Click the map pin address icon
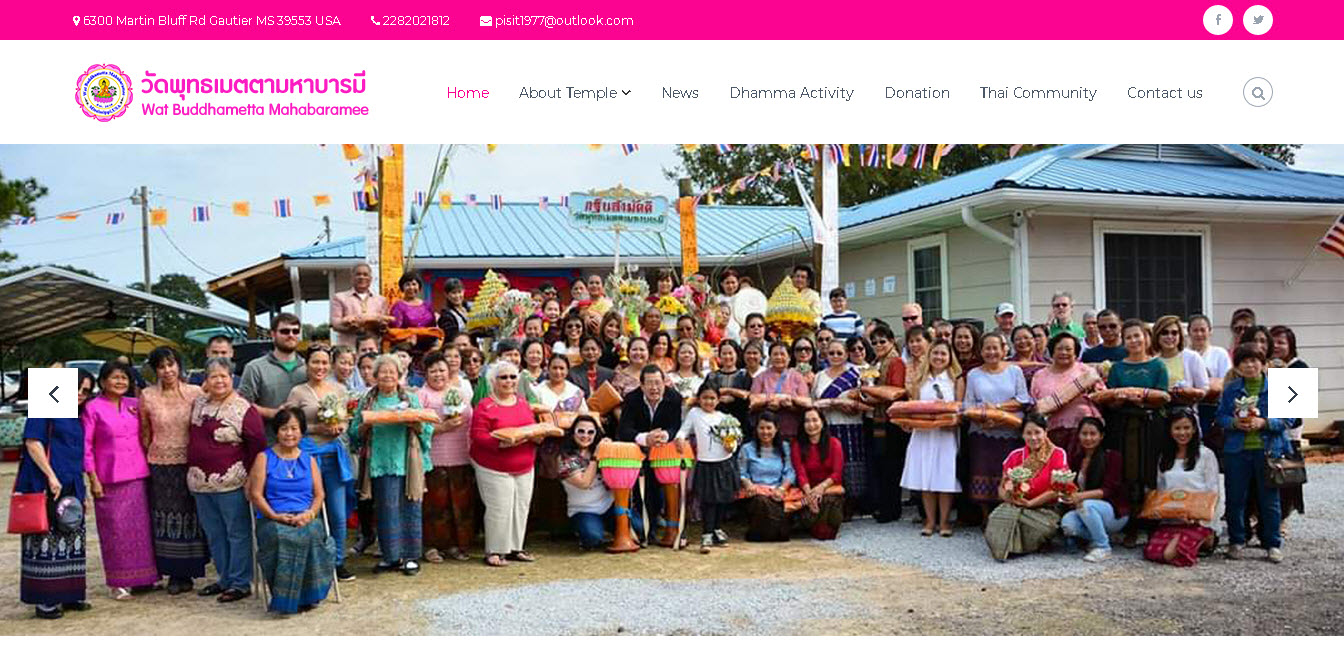This screenshot has height=647, width=1344. [76, 21]
